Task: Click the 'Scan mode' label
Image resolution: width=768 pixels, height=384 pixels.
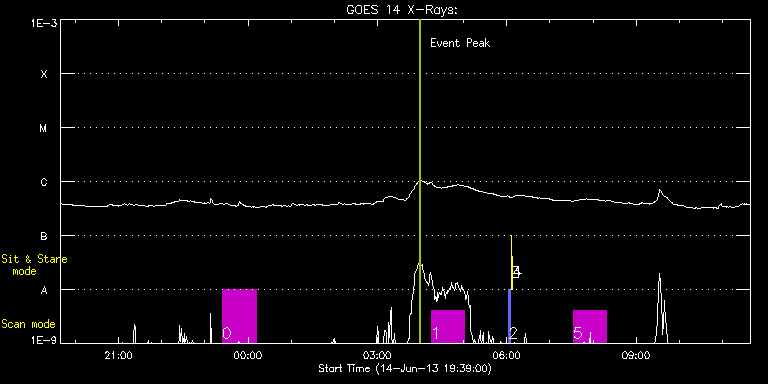Action: click(28, 324)
